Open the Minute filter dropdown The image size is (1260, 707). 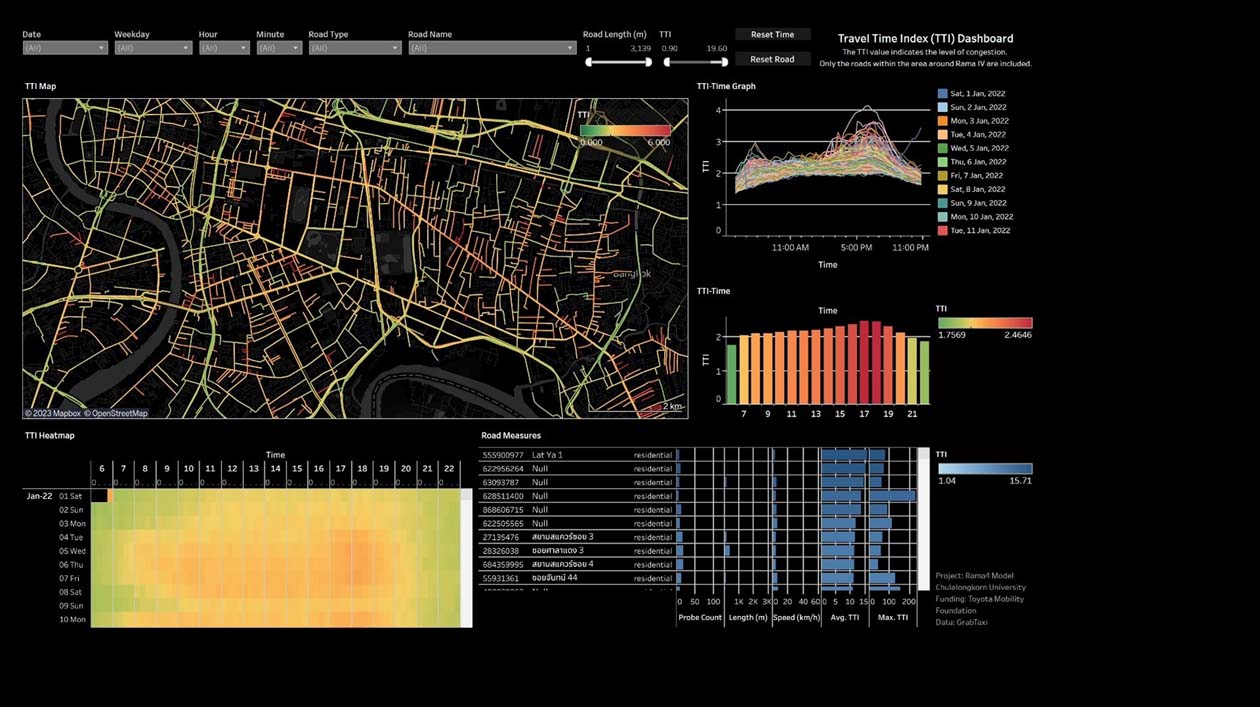(278, 48)
